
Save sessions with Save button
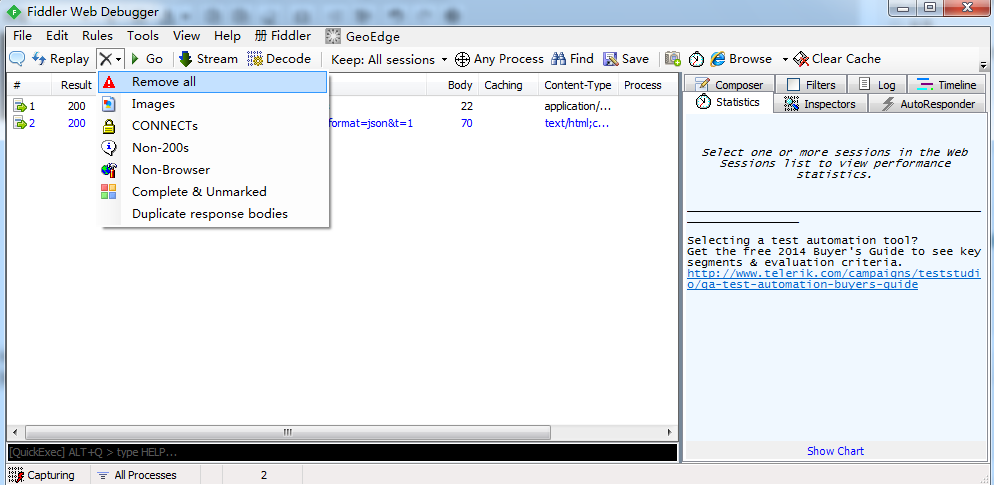tap(626, 59)
